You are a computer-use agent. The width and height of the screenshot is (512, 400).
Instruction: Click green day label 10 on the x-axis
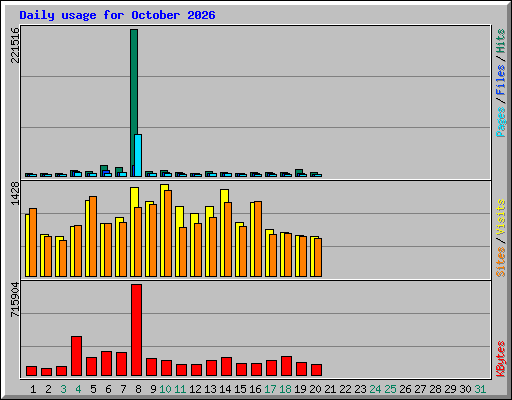point(165,389)
